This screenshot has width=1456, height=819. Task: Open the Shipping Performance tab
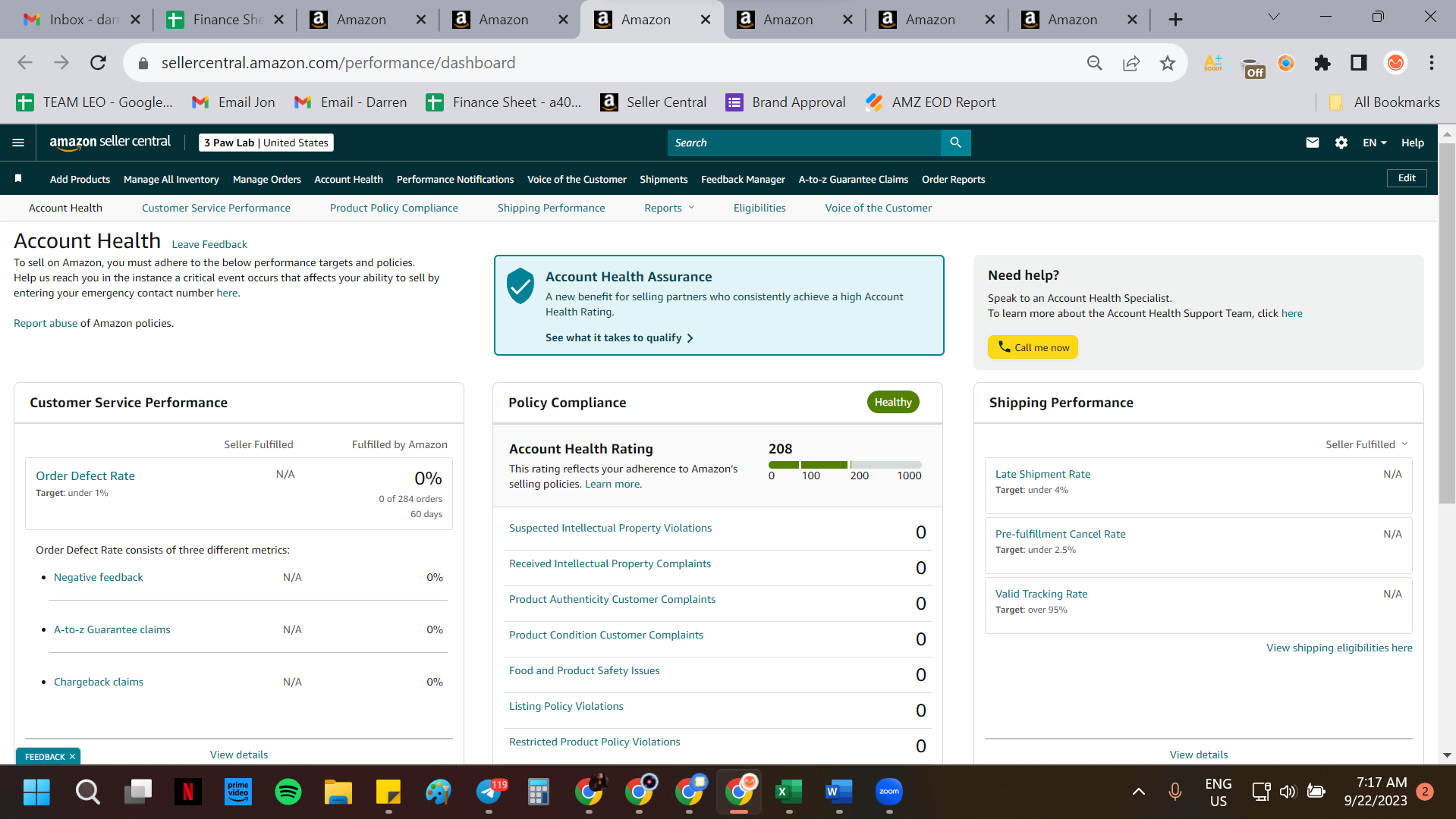click(x=551, y=208)
